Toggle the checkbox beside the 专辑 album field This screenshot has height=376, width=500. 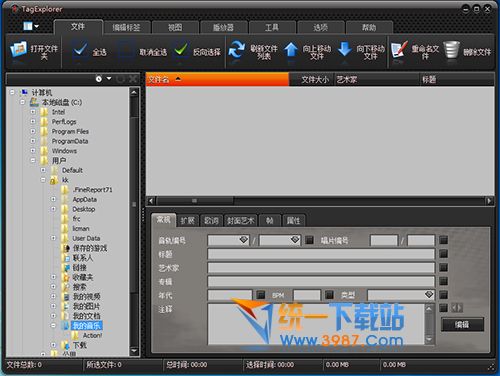[443, 281]
